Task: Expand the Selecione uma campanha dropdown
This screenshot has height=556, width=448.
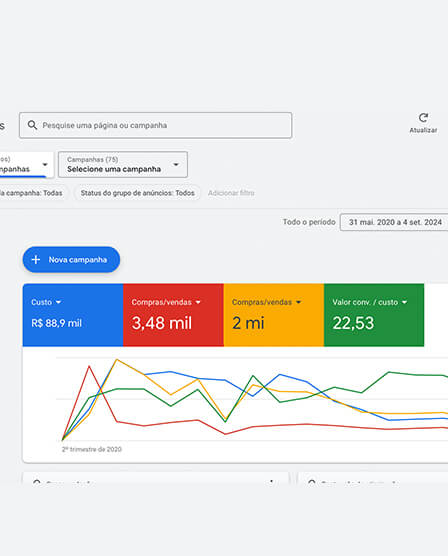Action: (x=123, y=165)
